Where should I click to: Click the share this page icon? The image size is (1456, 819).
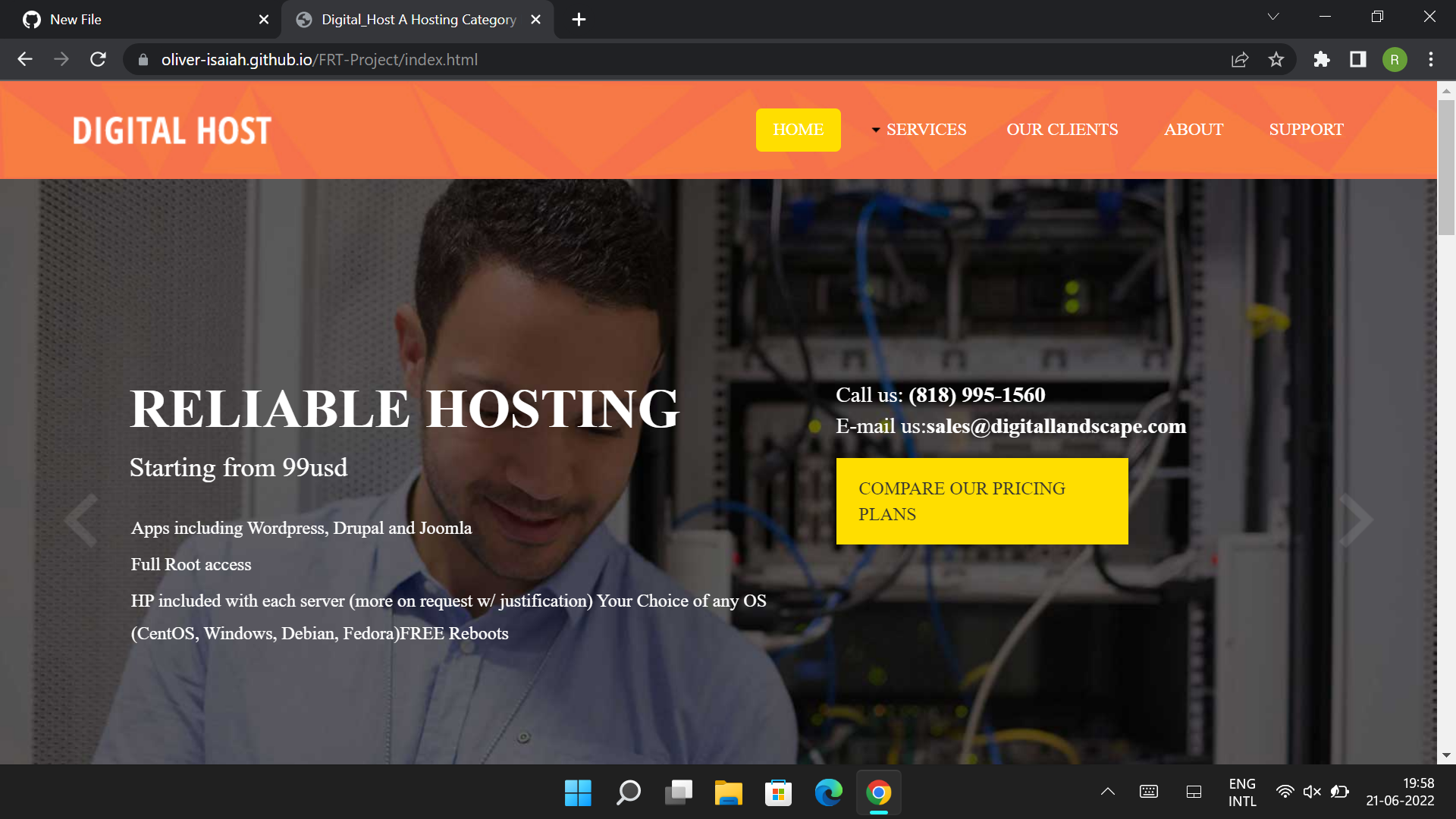(1240, 59)
